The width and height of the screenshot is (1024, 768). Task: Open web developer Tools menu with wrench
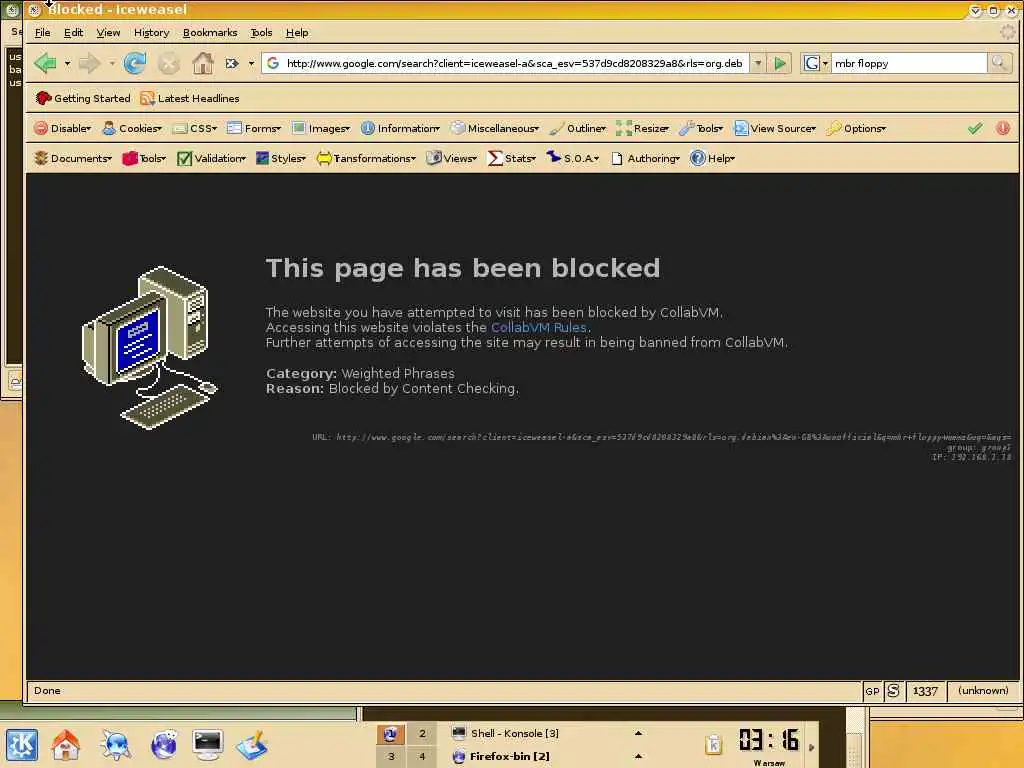pyautogui.click(x=701, y=129)
